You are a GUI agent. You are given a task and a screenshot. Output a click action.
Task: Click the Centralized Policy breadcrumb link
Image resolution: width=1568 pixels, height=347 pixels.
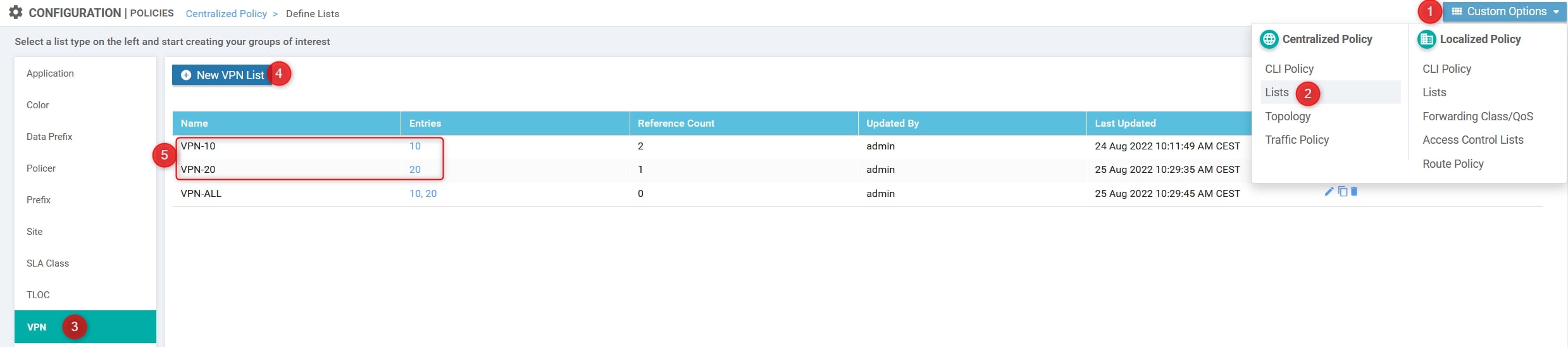click(226, 14)
